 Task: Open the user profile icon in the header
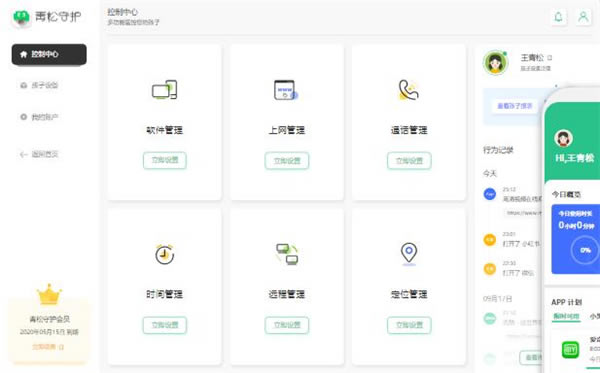583,17
